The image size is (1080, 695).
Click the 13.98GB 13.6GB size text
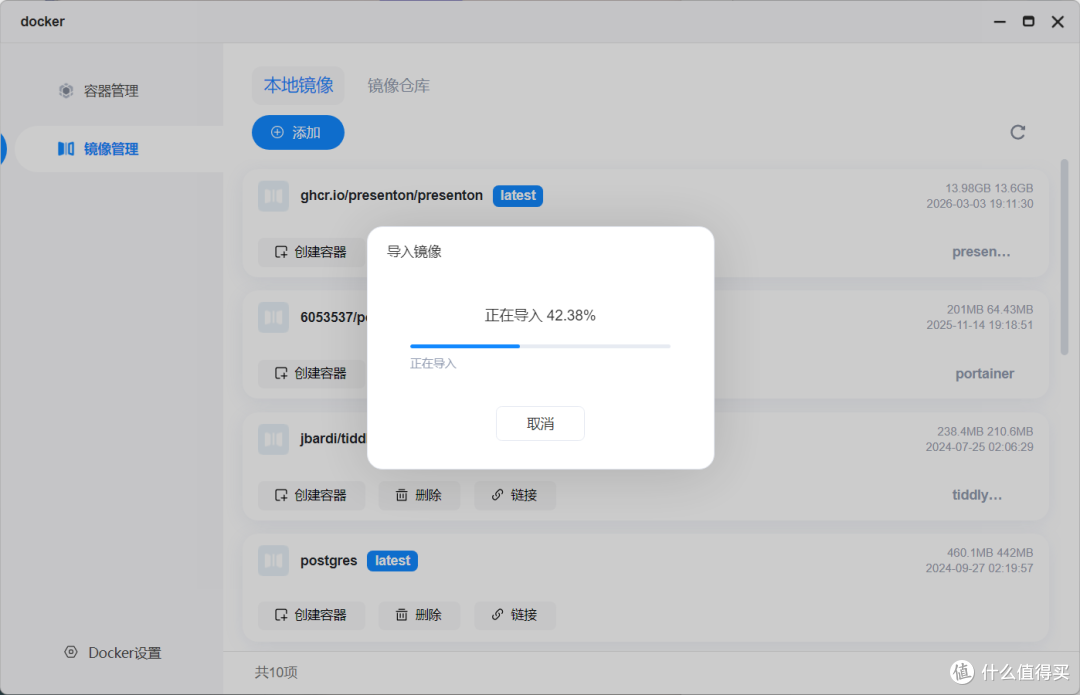pyautogui.click(x=989, y=188)
